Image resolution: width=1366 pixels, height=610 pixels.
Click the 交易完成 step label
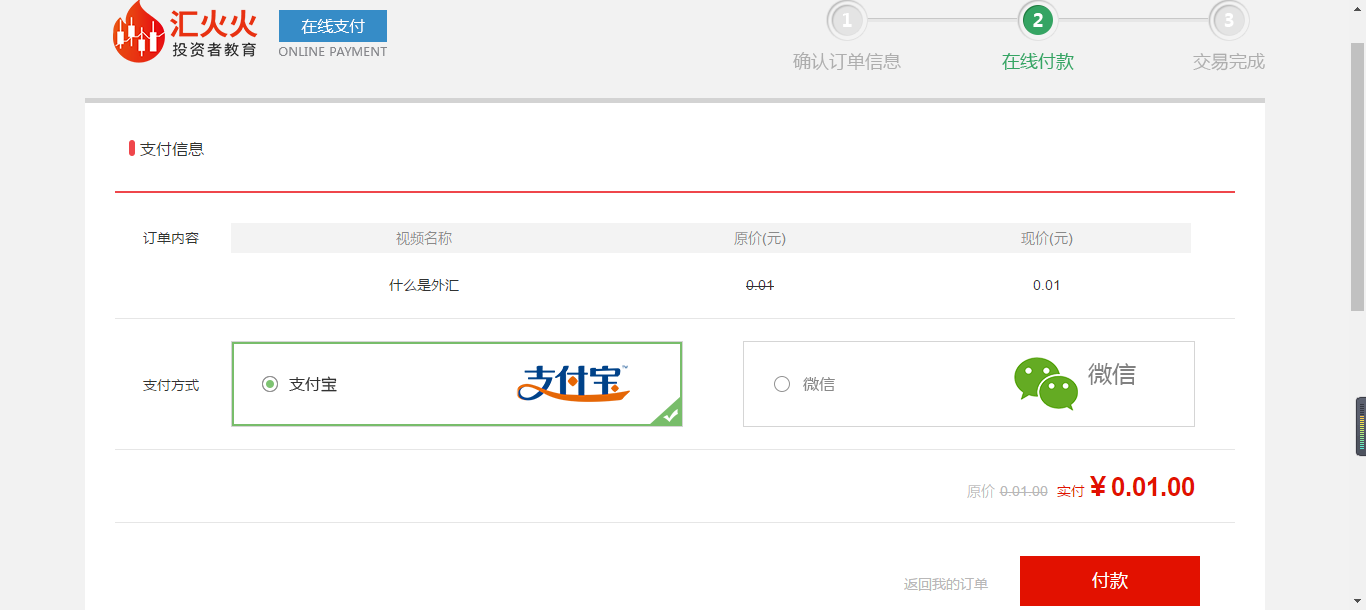(1229, 62)
